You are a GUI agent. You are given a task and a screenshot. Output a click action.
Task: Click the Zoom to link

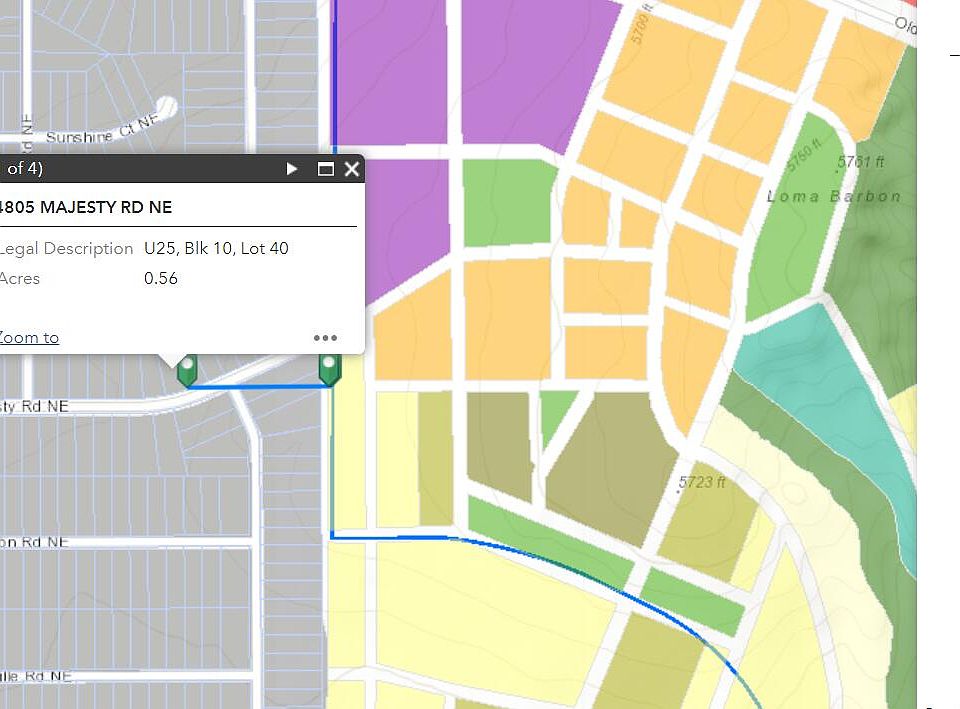28,338
